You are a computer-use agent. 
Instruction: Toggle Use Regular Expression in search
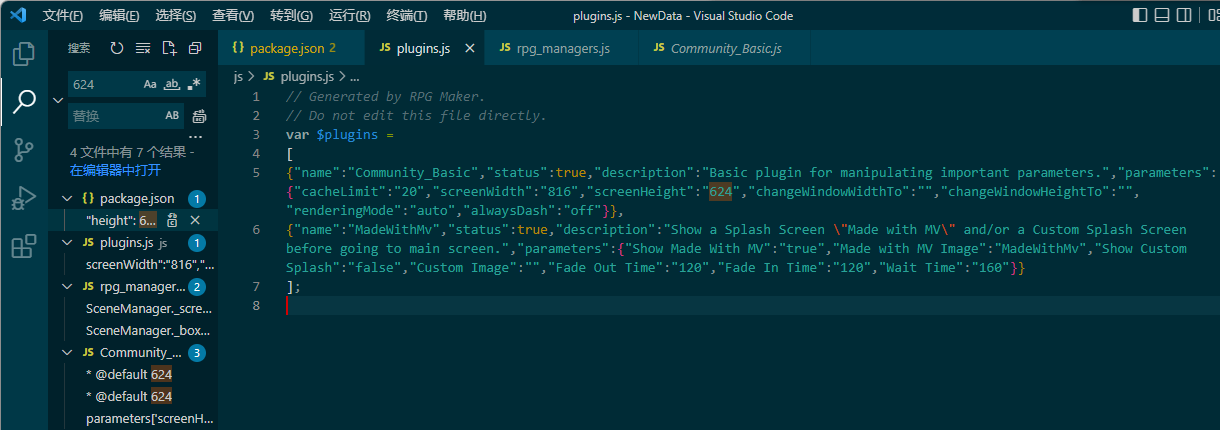[x=194, y=84]
